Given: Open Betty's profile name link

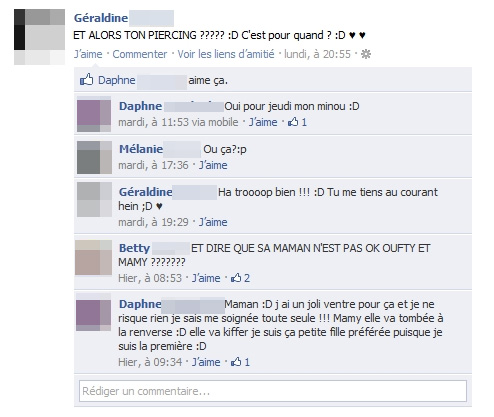Looking at the screenshot, I should pos(134,248).
